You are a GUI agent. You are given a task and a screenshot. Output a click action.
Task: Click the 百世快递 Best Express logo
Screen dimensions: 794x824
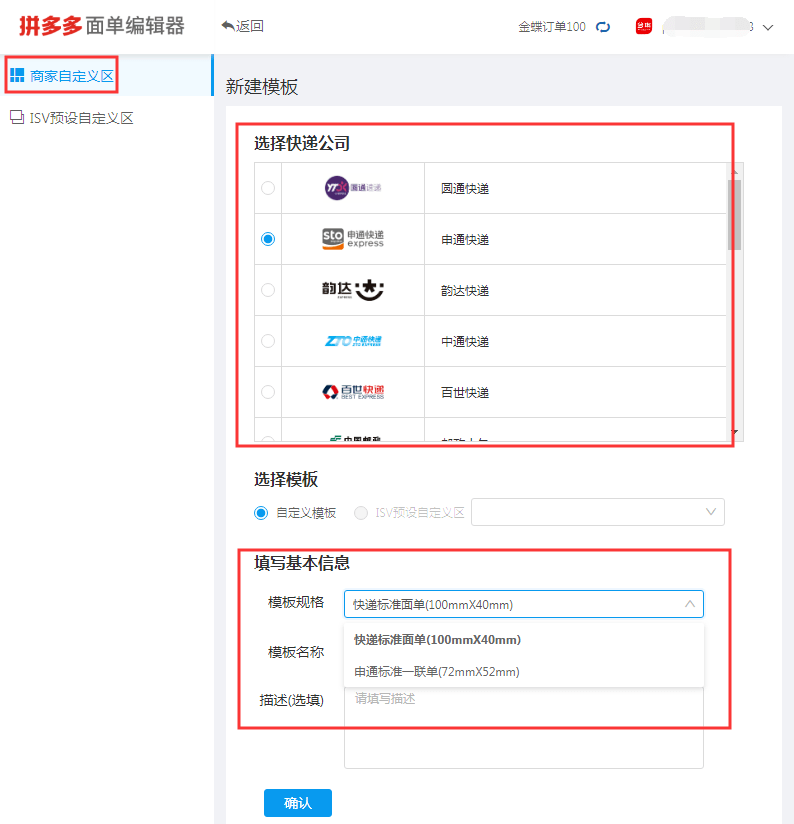(353, 392)
